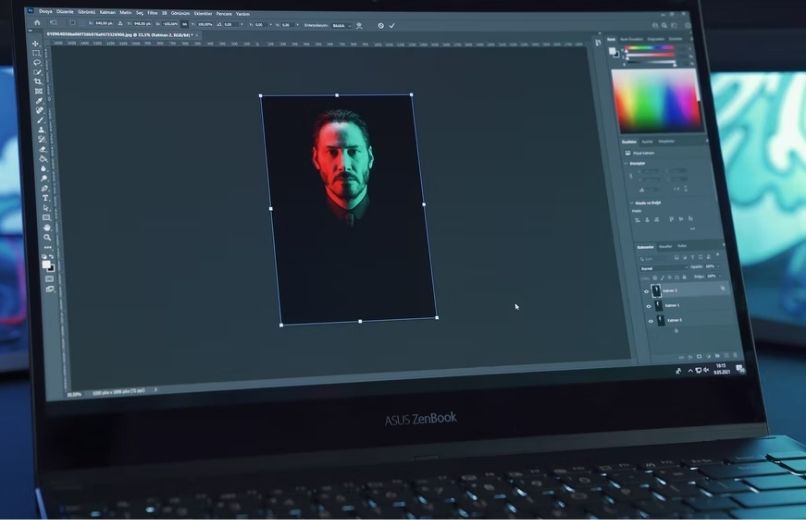Click inside the color spectrum picker
Image resolution: width=806 pixels, height=520 pixels.
(657, 100)
